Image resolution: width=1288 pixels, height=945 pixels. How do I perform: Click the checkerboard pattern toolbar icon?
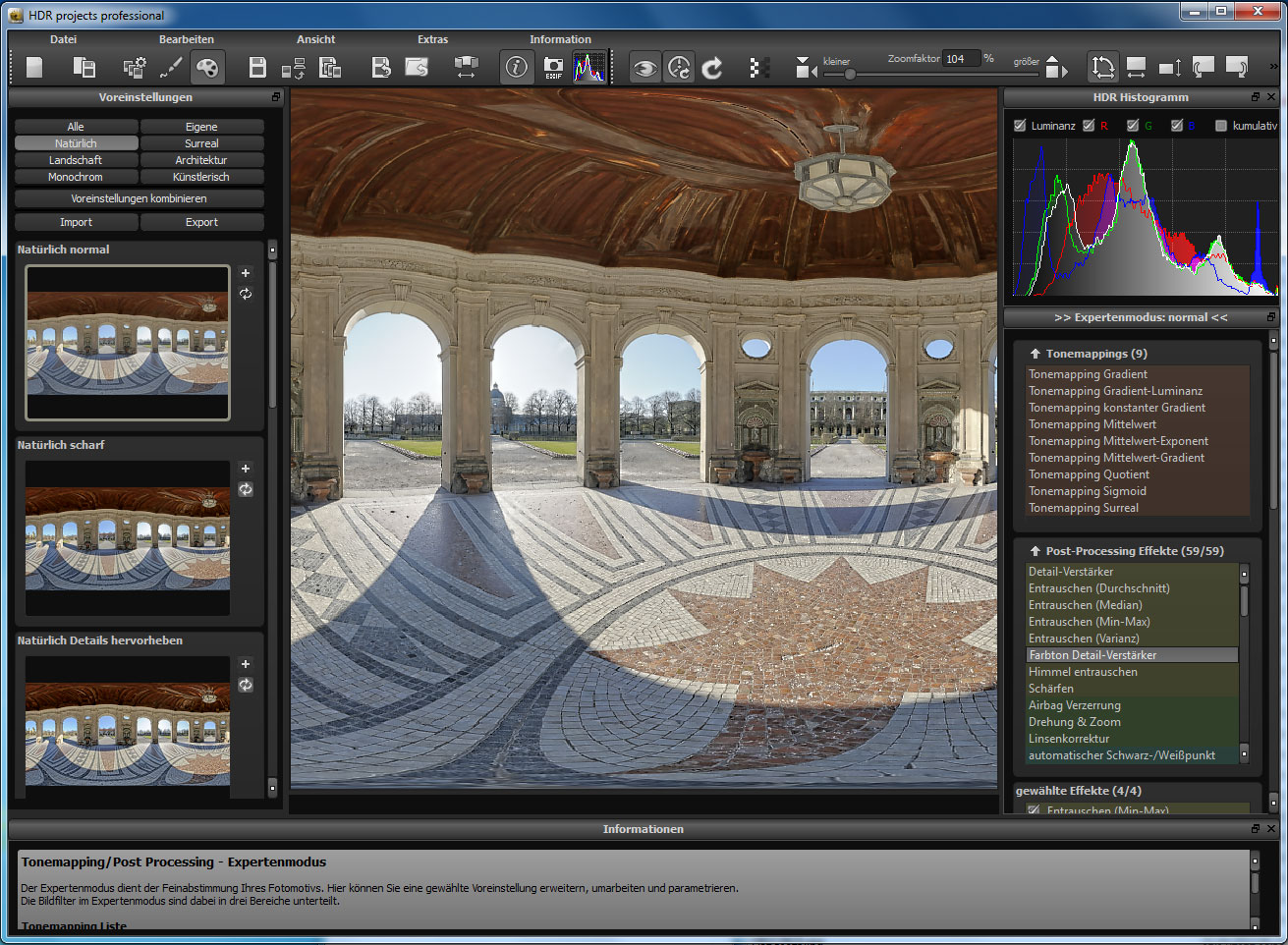[758, 67]
